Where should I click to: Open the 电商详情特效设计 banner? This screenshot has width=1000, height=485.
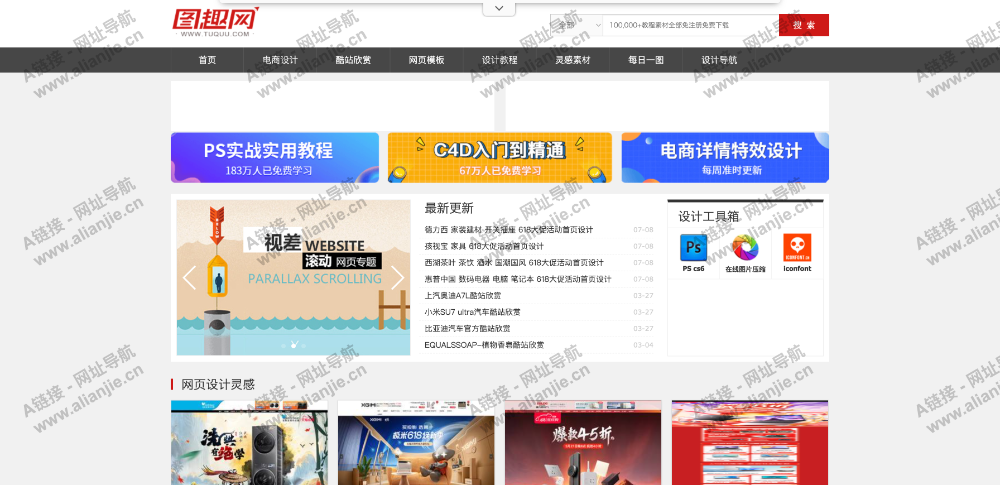[725, 158]
